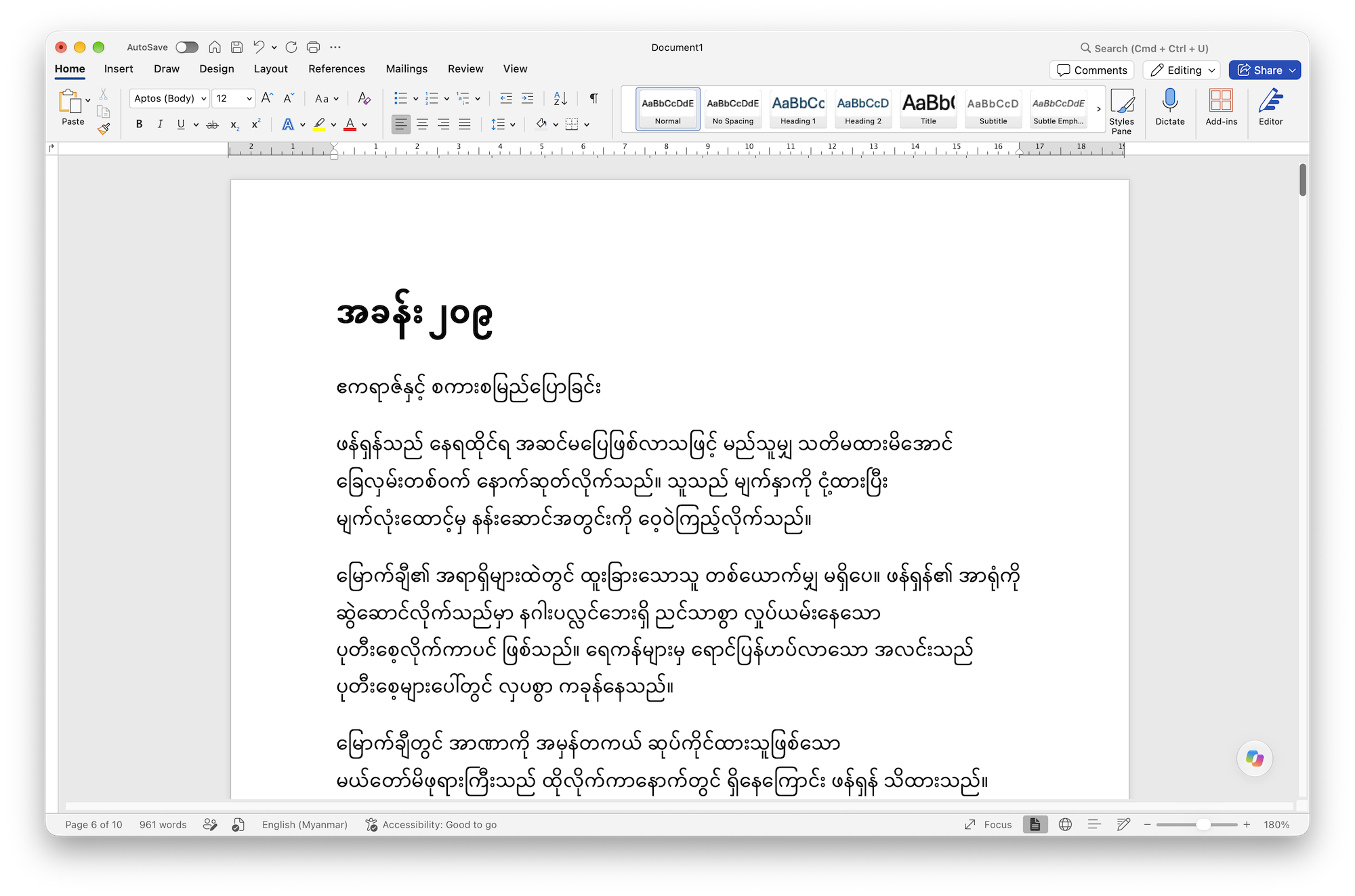Image resolution: width=1355 pixels, height=896 pixels.
Task: Click the Share button
Action: [x=1264, y=70]
